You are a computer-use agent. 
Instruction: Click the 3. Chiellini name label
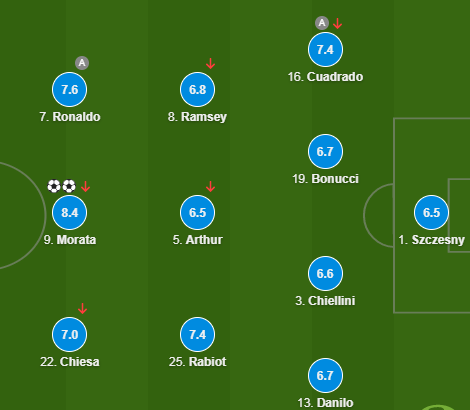coord(325,301)
